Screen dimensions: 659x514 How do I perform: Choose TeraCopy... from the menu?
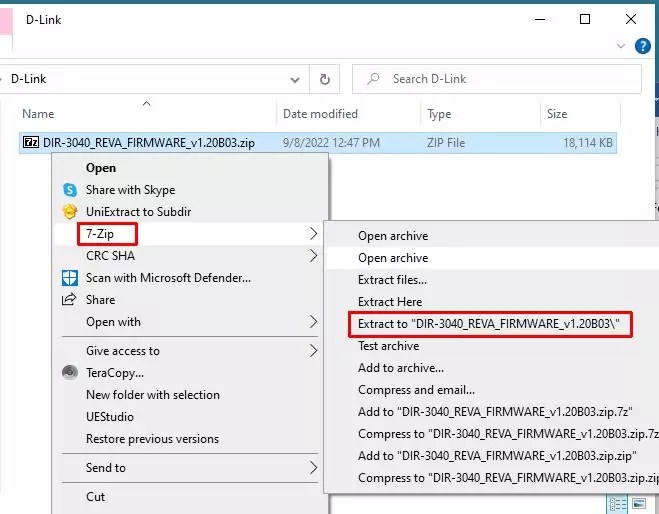pyautogui.click(x=115, y=373)
